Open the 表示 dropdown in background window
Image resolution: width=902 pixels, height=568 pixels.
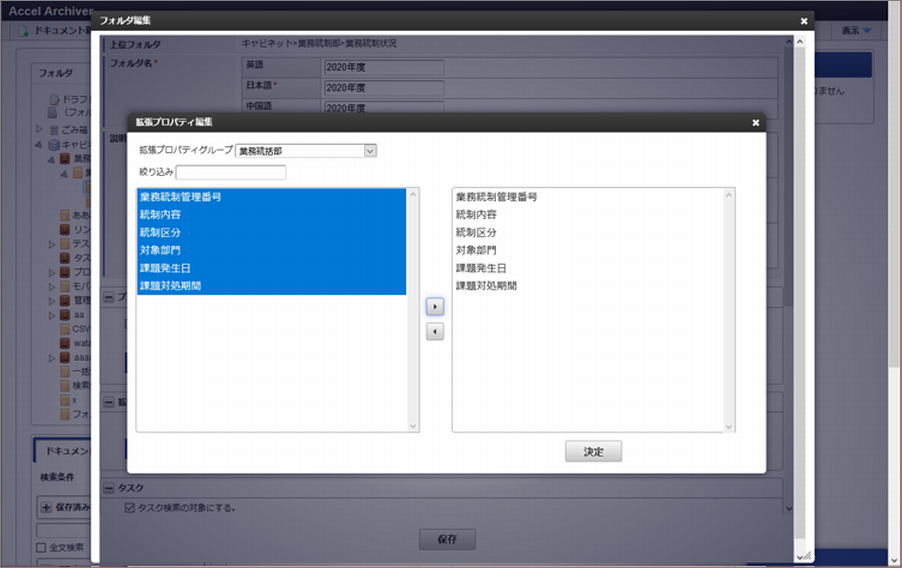856,31
